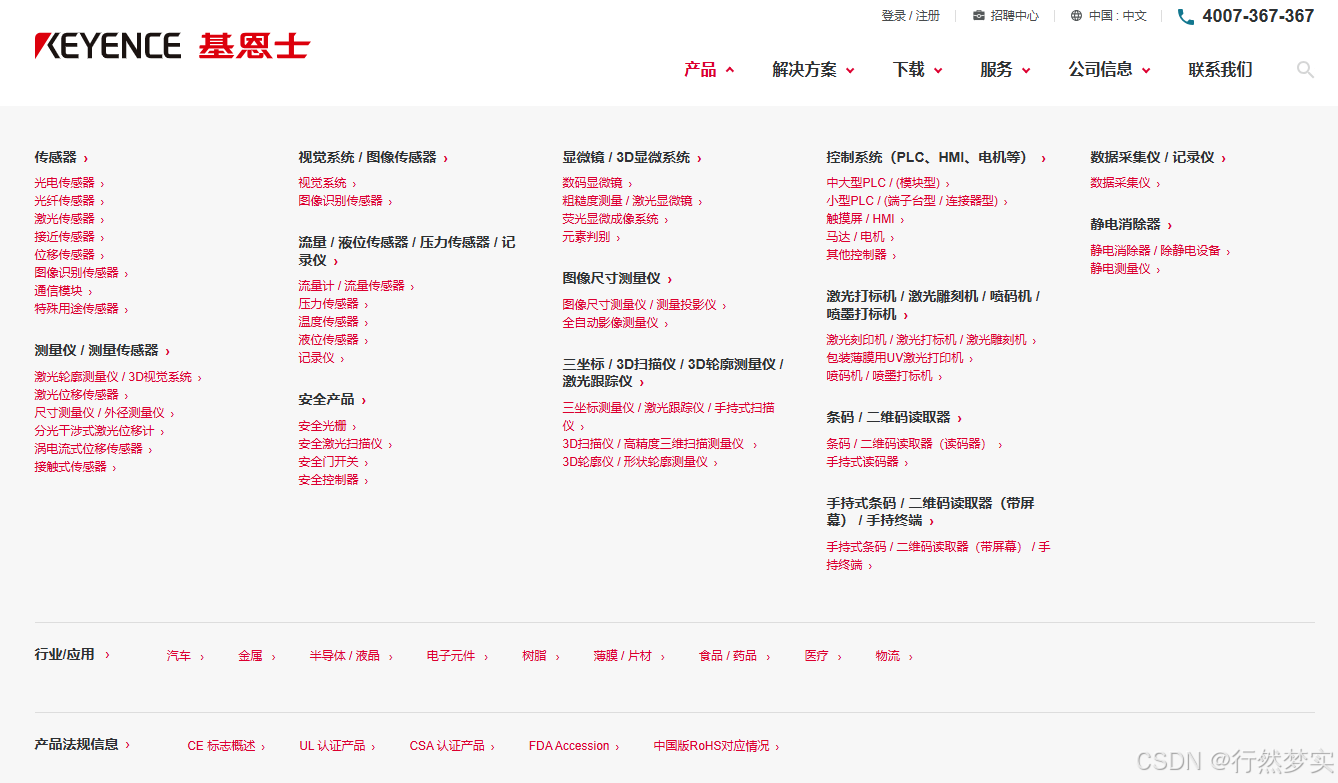The image size is (1338, 783).
Task: Open the 静电消除器 heading
Action: [x=1131, y=224]
